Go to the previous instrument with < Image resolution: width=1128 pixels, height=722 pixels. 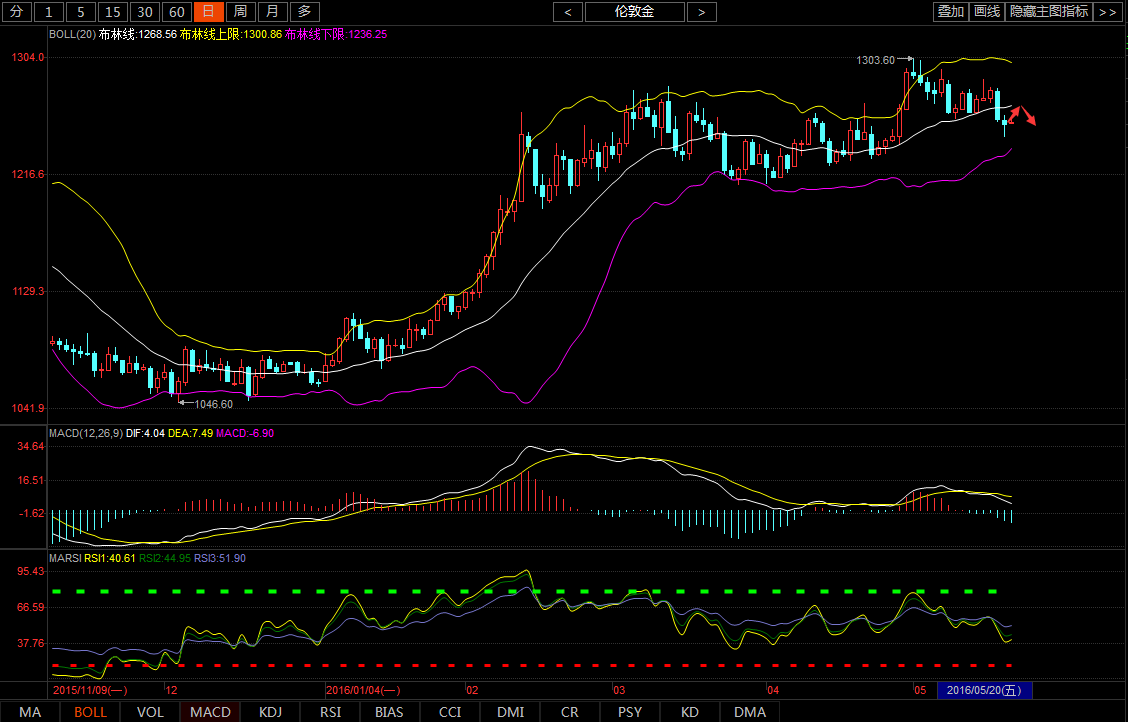pos(568,12)
